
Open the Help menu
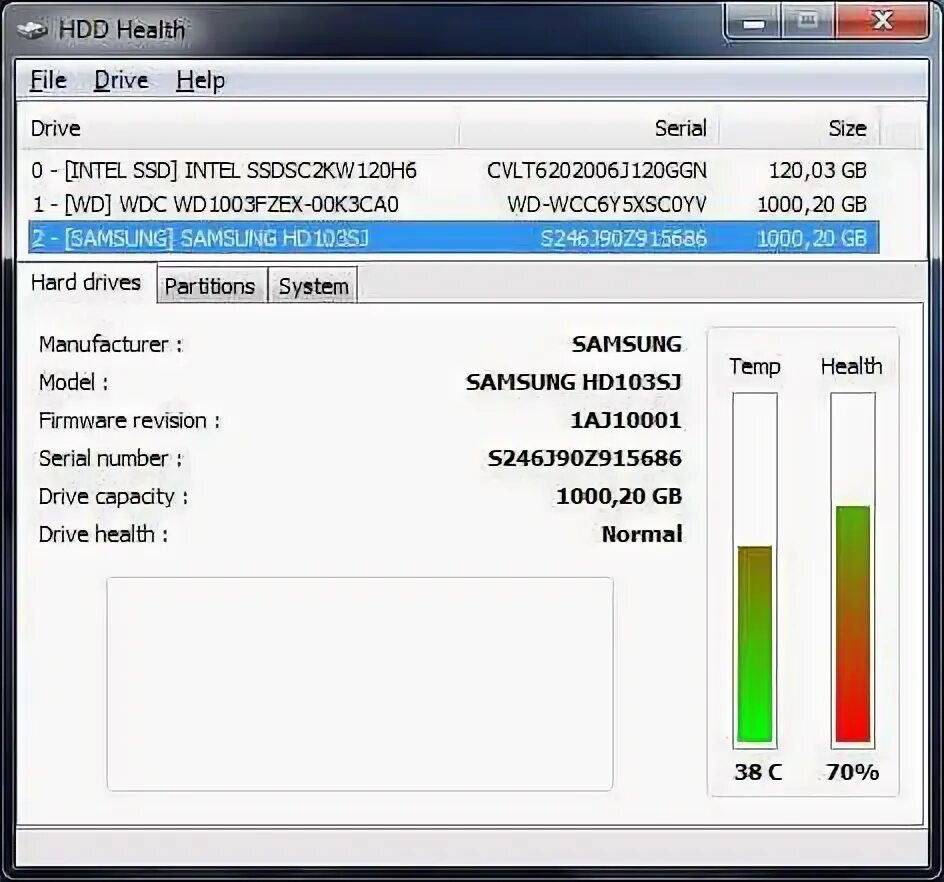tap(200, 81)
